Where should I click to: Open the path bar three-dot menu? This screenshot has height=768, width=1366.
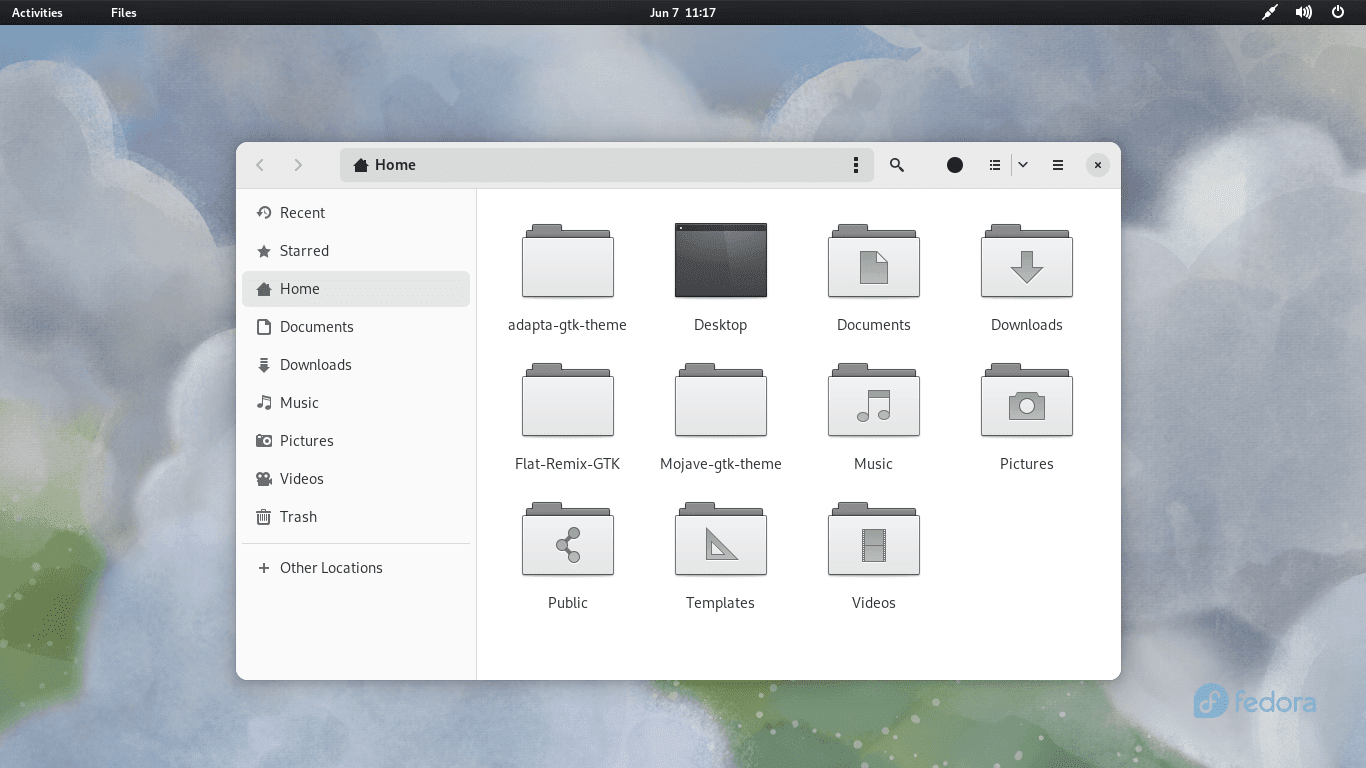coord(856,165)
